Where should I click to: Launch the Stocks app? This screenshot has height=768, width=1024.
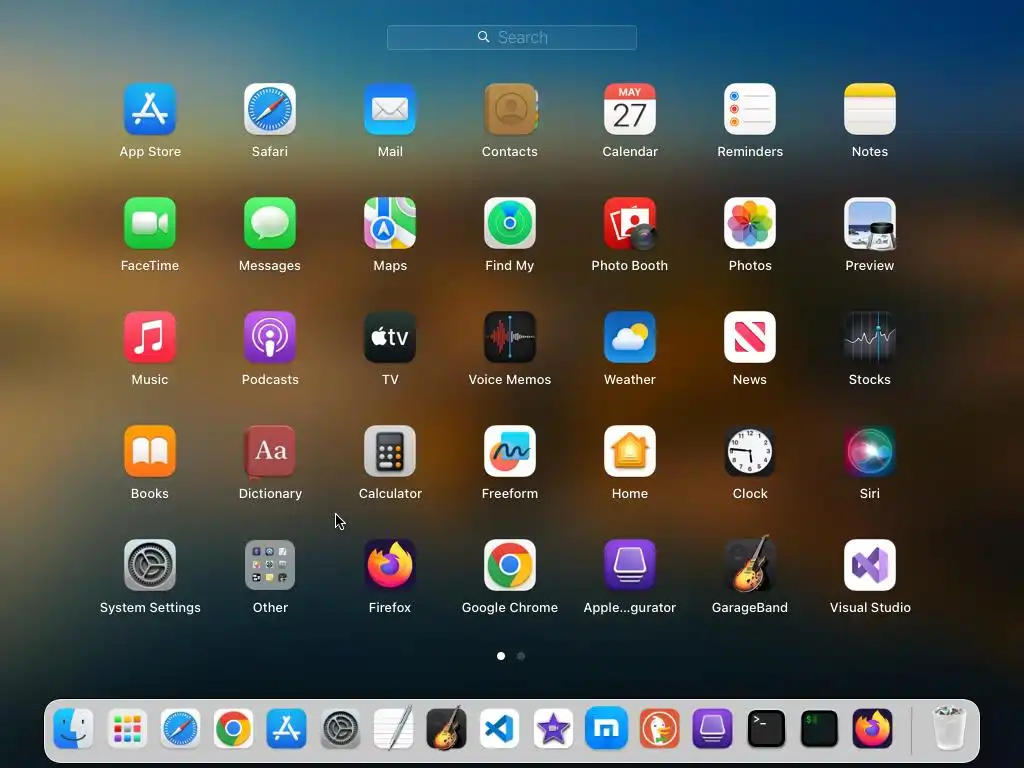(870, 337)
